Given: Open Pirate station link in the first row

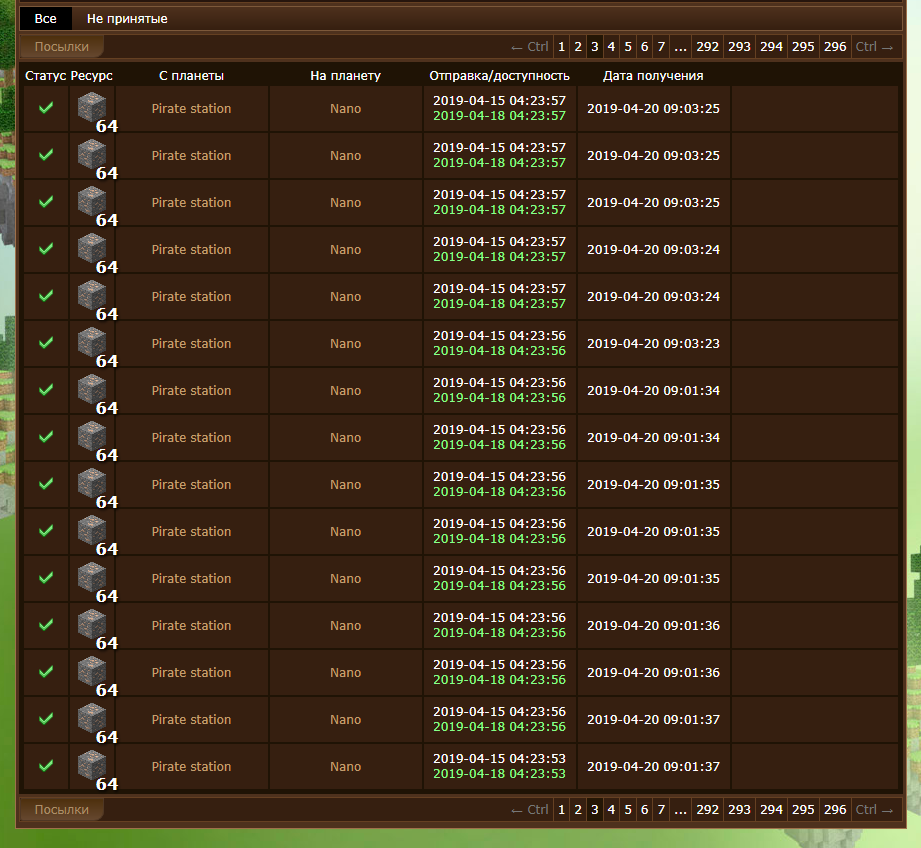Looking at the screenshot, I should [x=191, y=108].
